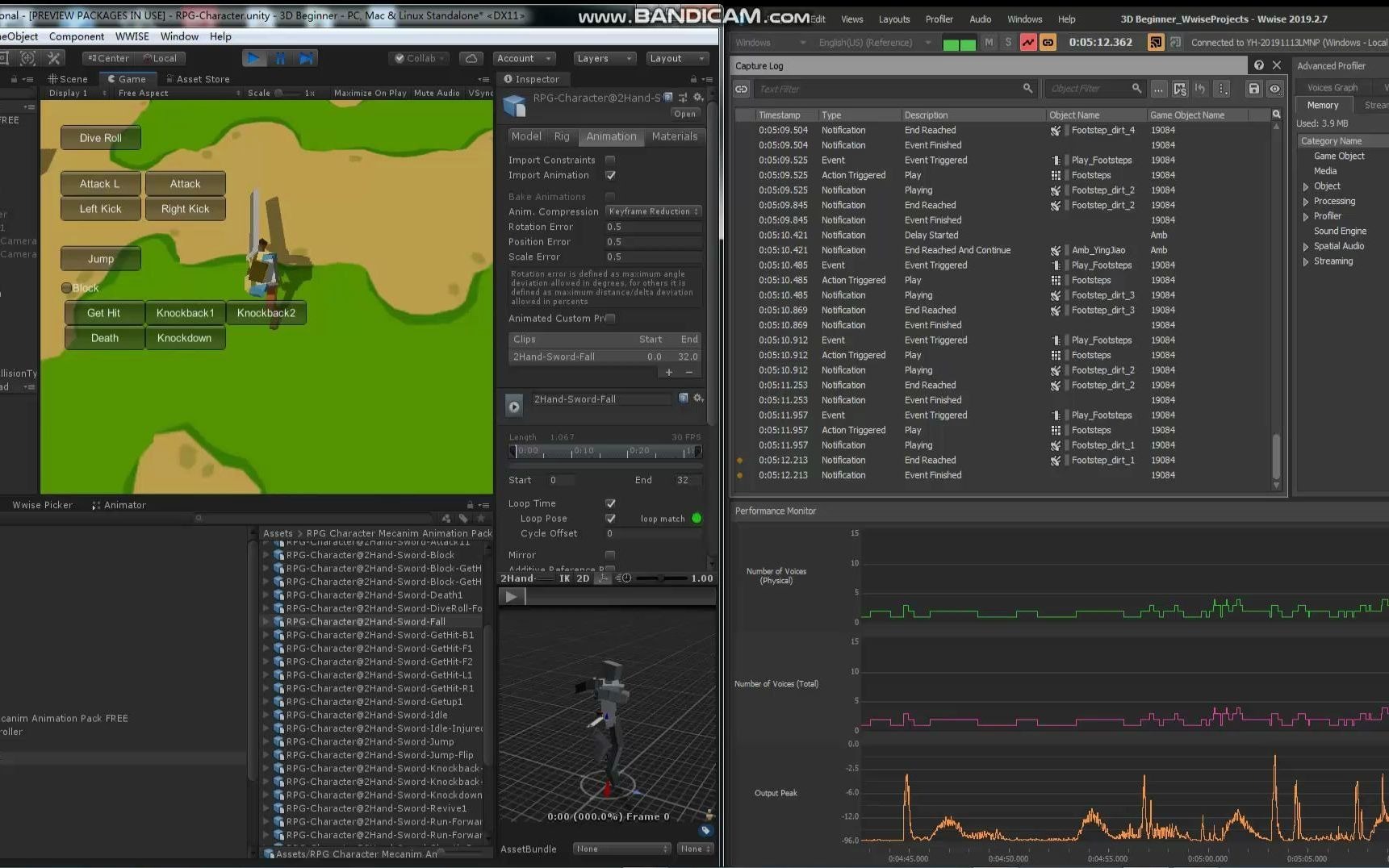Click Dive Roll button
1389x868 pixels.
pos(101,138)
